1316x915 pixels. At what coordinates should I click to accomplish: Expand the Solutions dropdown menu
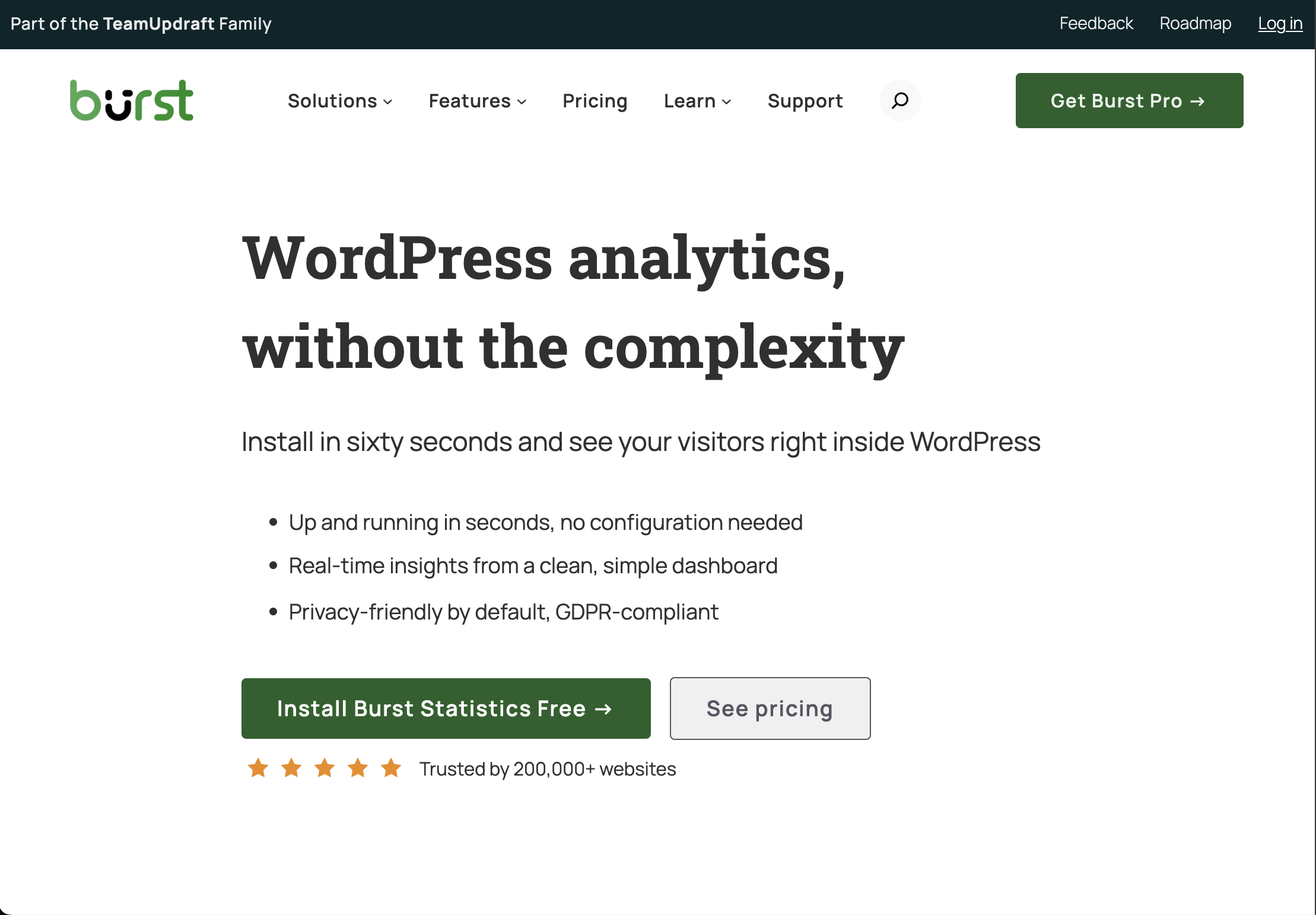[x=340, y=101]
